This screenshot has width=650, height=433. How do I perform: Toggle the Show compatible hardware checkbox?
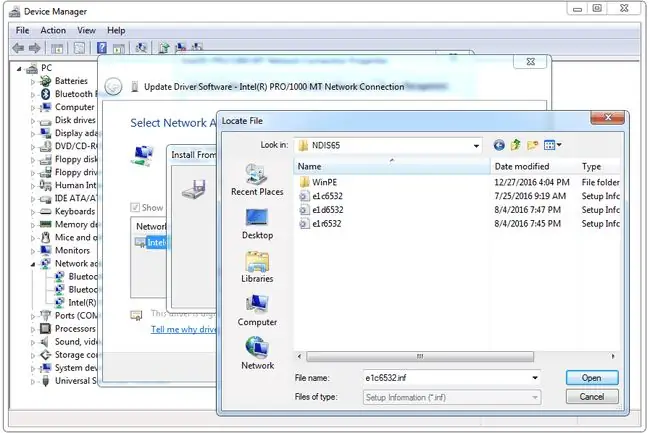tap(135, 208)
